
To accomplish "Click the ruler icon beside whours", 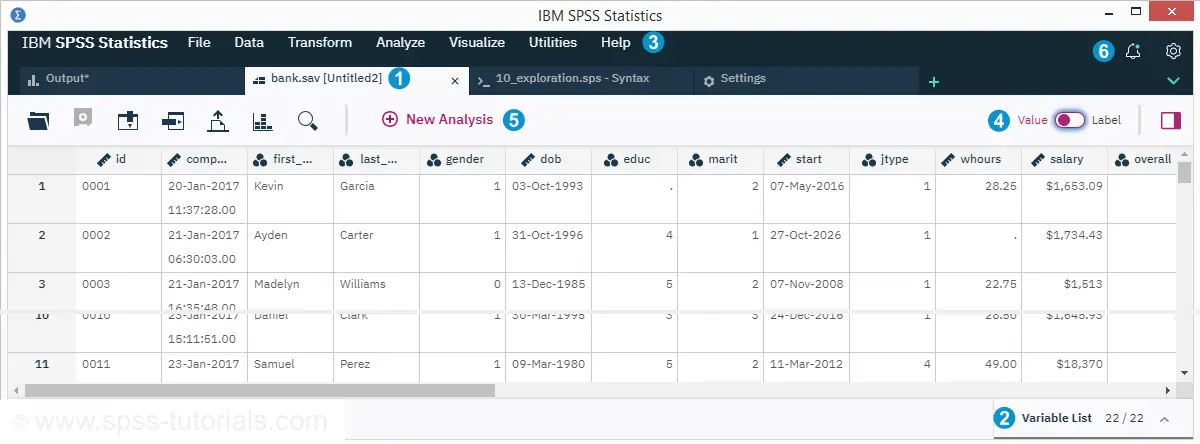I will coord(947,159).
